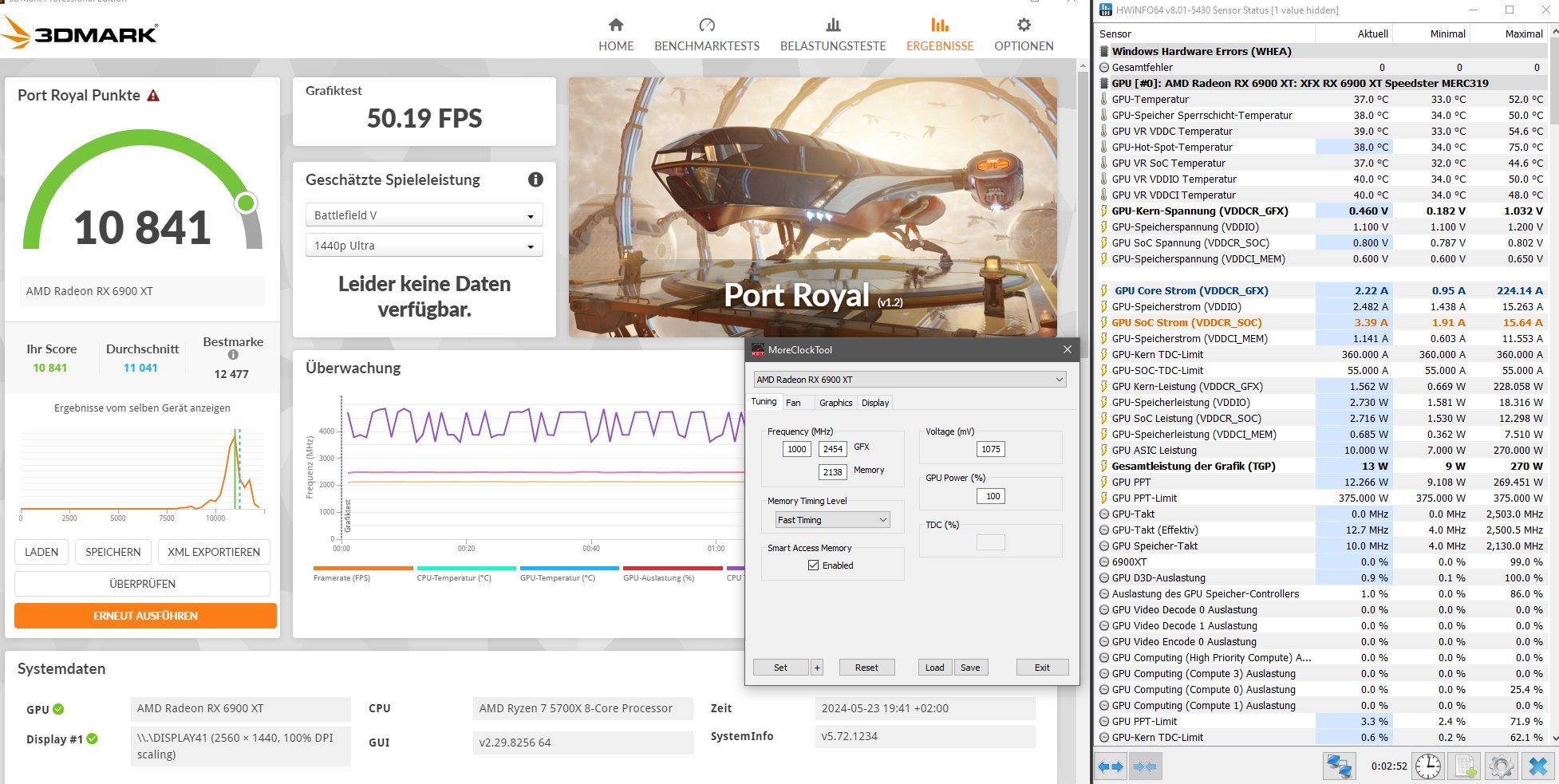Open Memory Timing Level Fast Timing dropdown
This screenshot has width=1559, height=784.
832,520
